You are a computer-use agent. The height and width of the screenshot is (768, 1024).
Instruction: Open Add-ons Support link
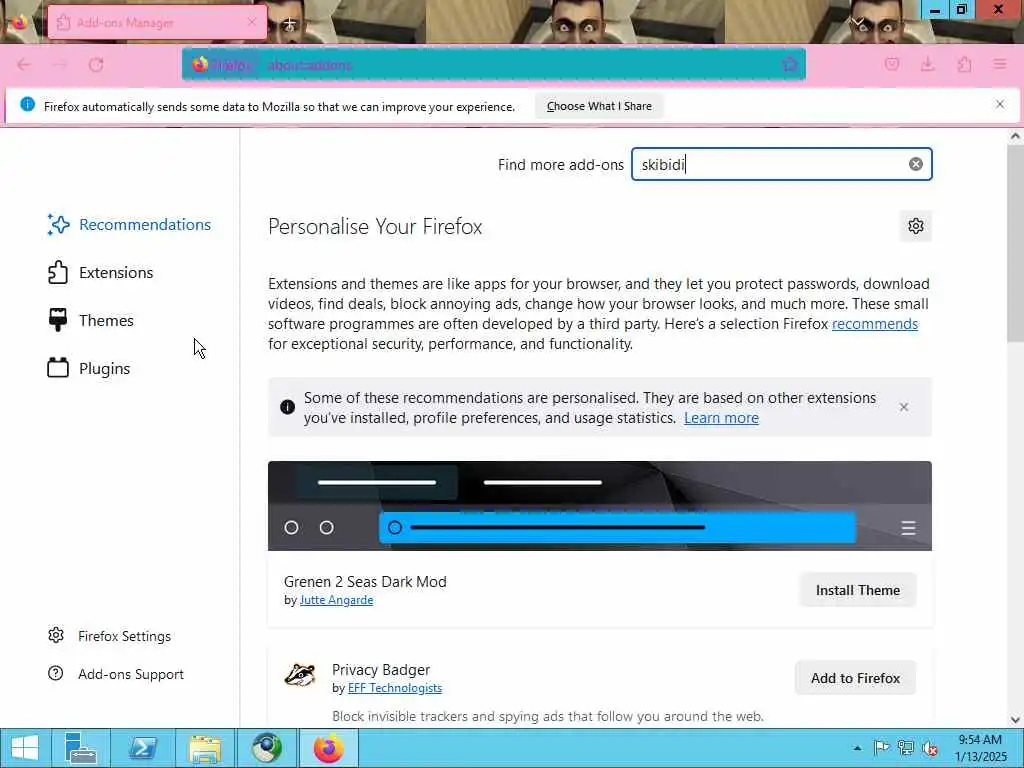pyautogui.click(x=116, y=674)
